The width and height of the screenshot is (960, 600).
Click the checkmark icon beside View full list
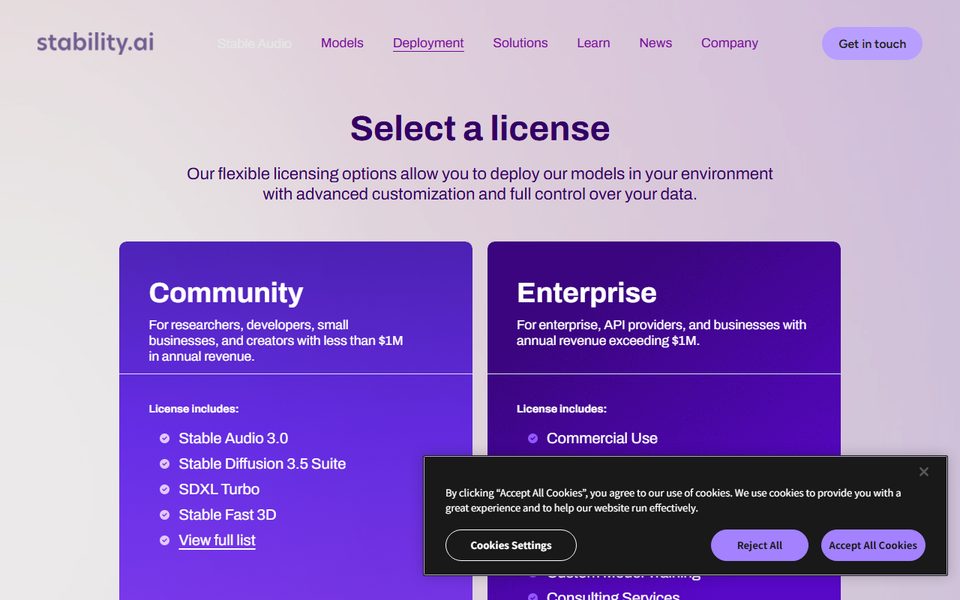point(165,541)
